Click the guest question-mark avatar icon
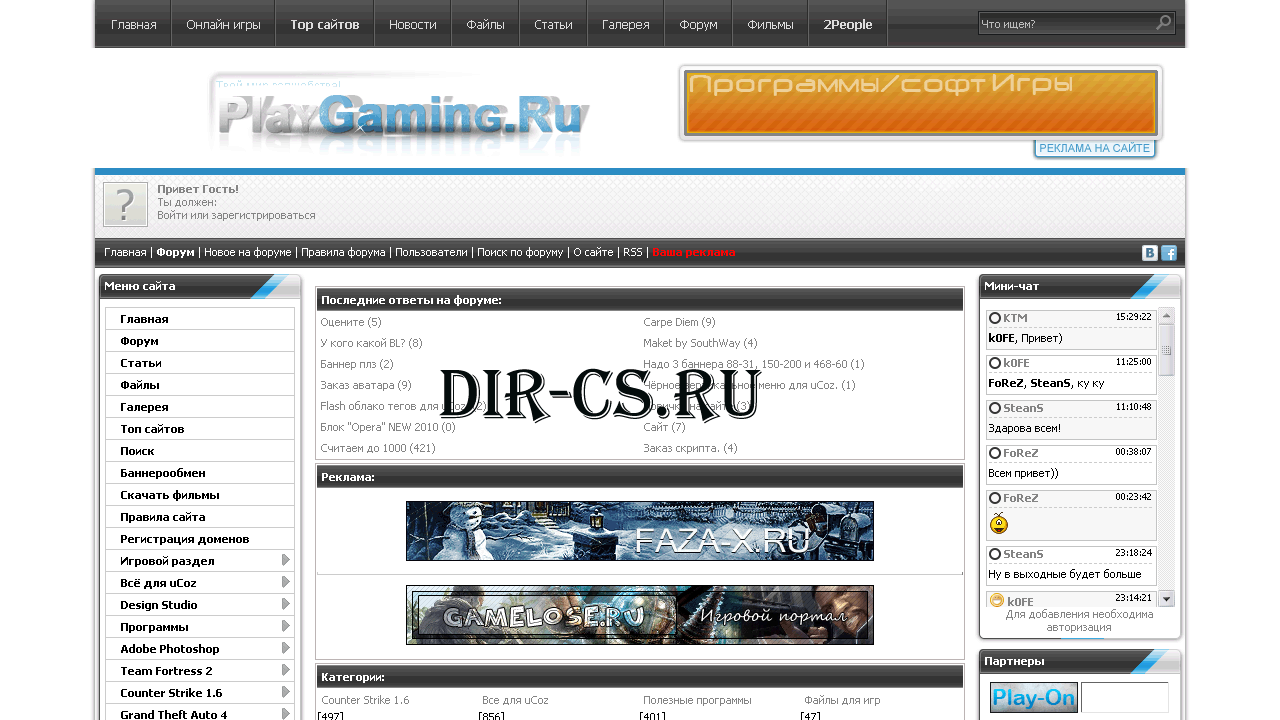 tap(124, 203)
